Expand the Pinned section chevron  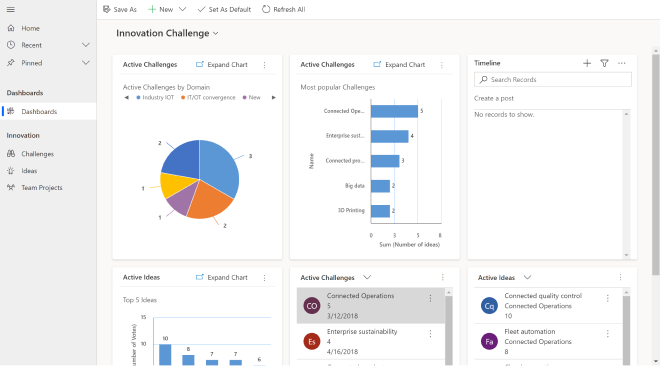85,63
